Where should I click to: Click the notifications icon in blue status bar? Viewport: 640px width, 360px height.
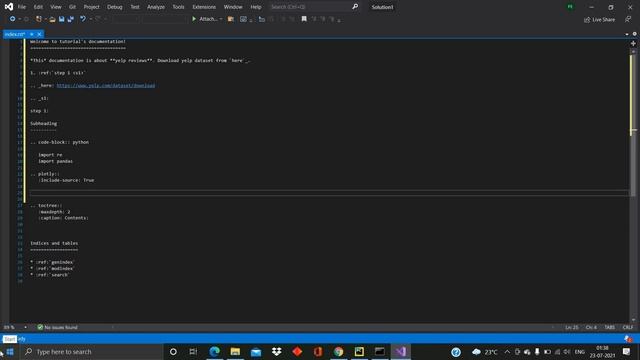point(628,339)
